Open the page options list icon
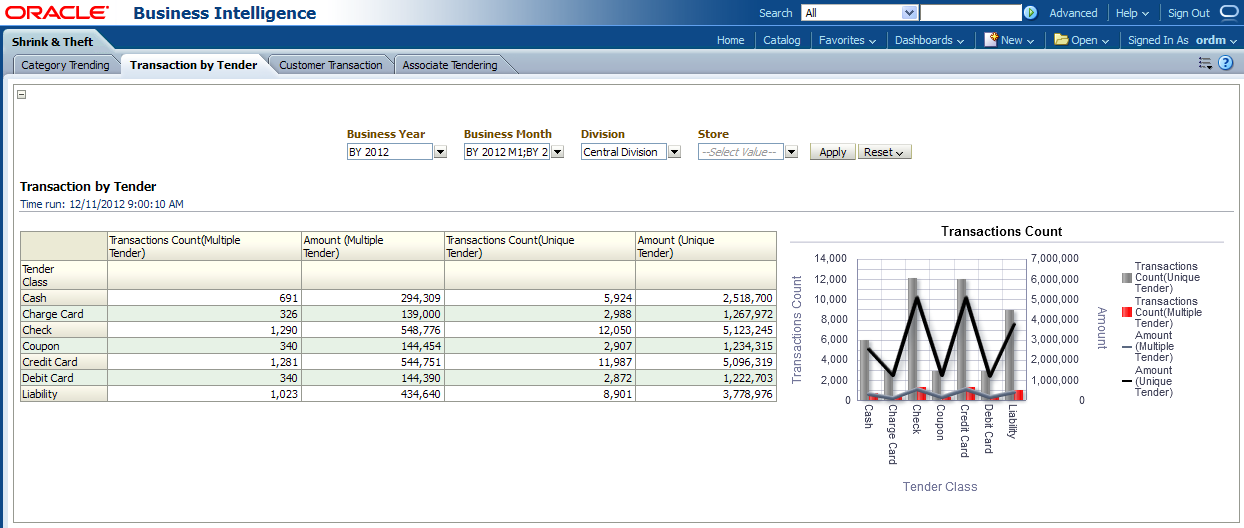 (x=1205, y=63)
